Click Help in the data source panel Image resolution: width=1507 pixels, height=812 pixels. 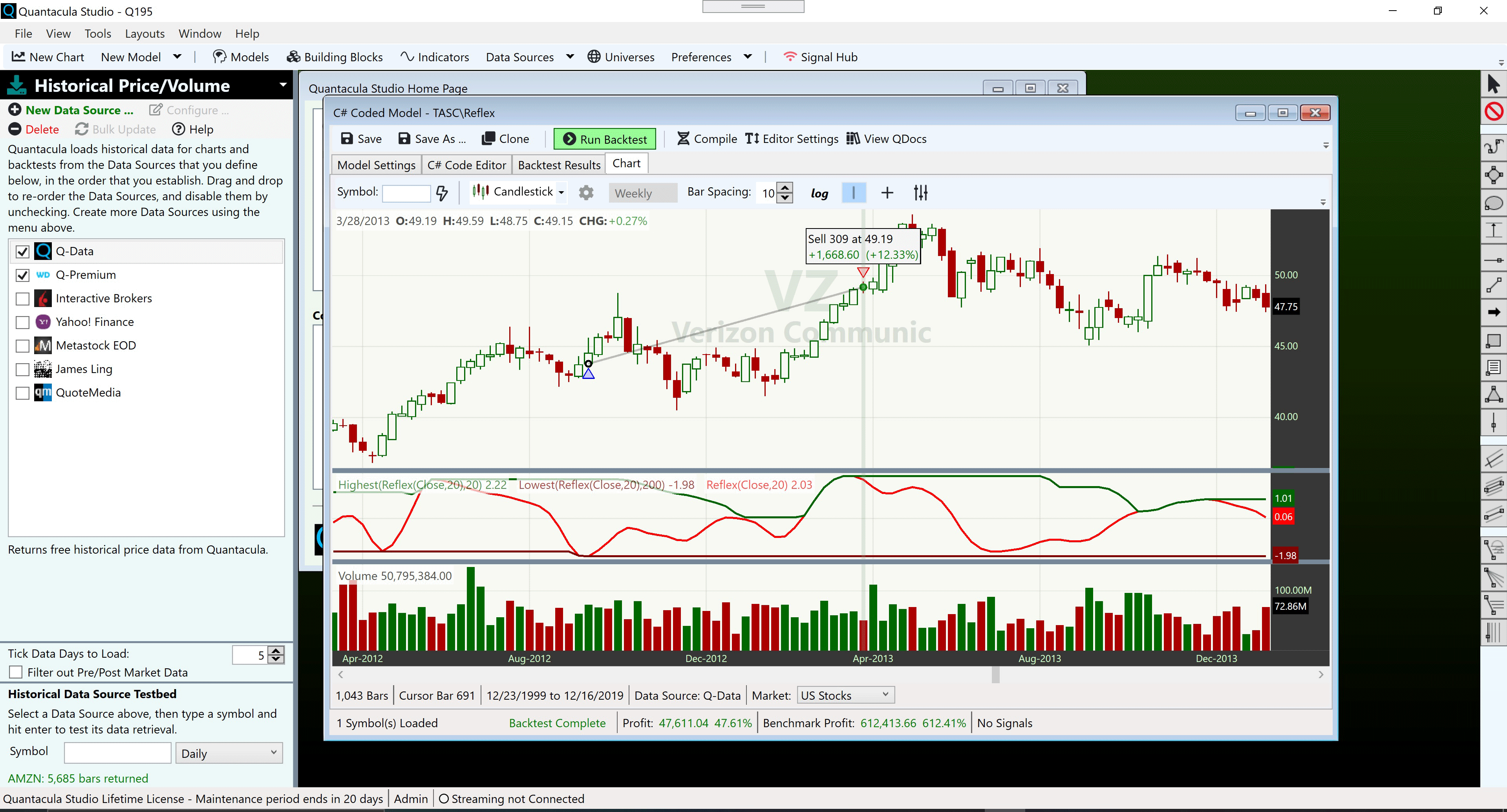pyautogui.click(x=192, y=129)
